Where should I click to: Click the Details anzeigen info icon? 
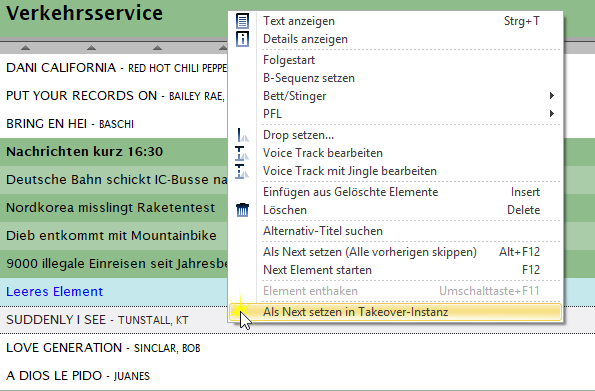[x=242, y=39]
